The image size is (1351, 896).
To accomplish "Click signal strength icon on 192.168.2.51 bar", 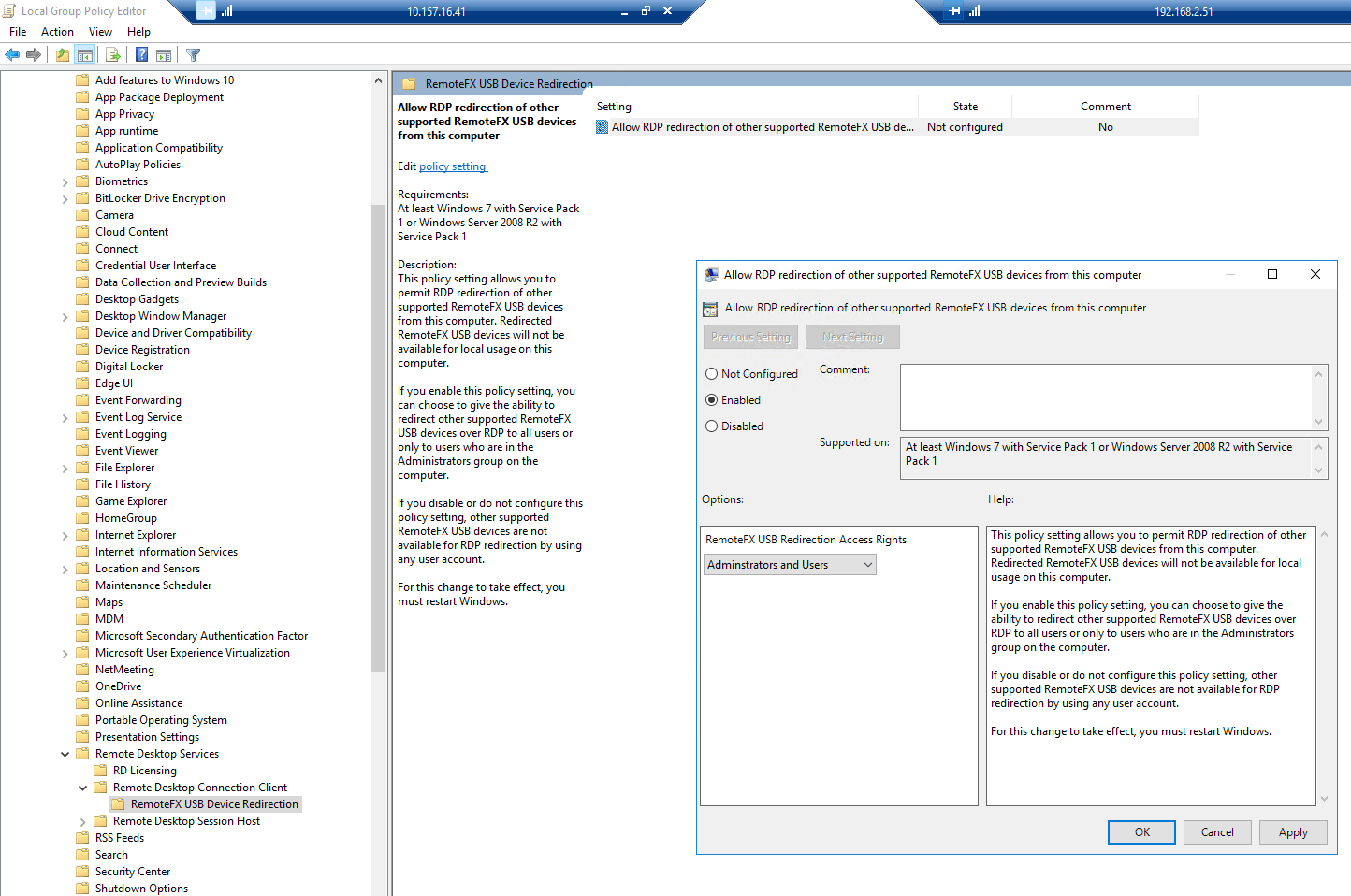I will [x=975, y=11].
